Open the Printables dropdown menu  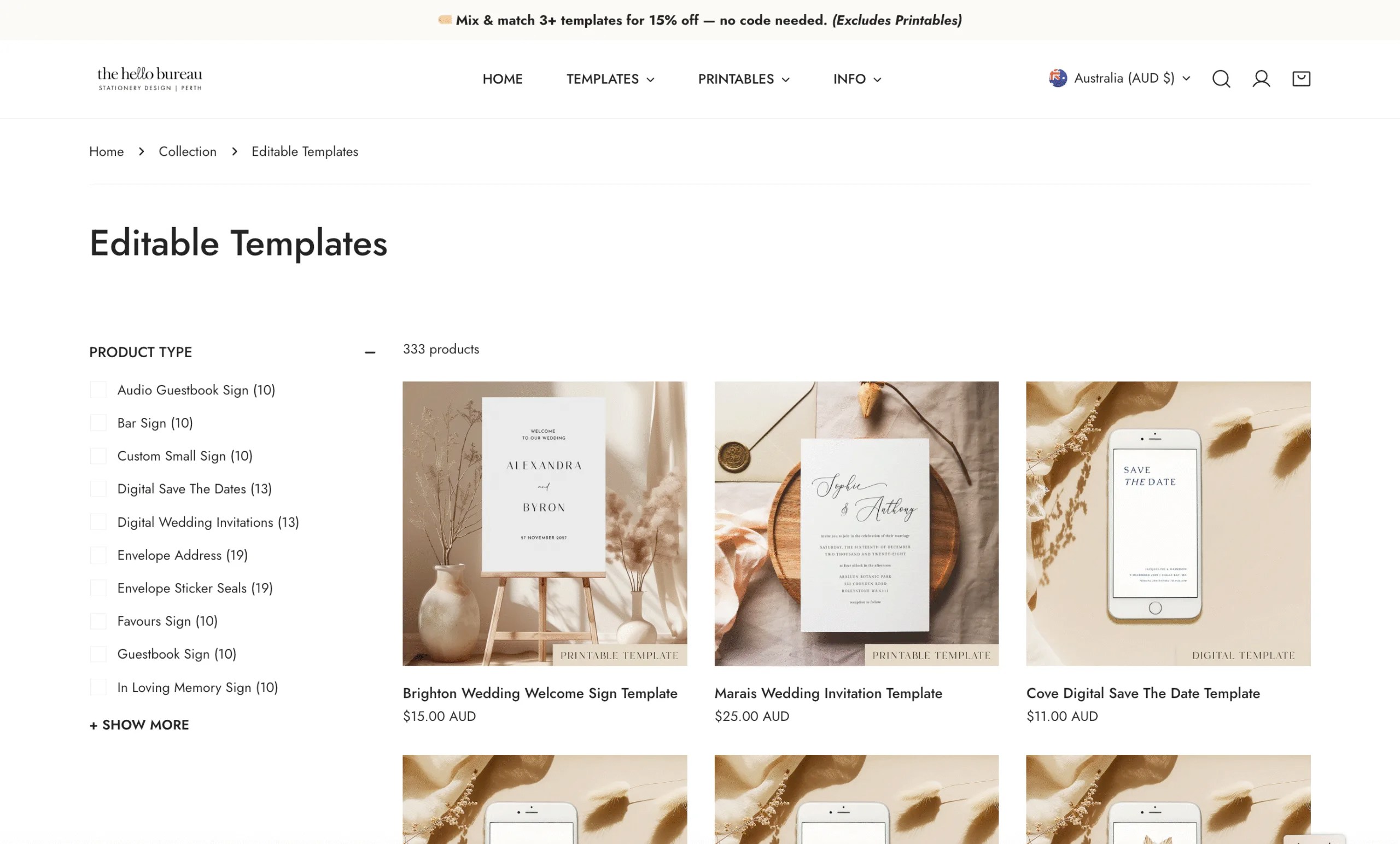(x=744, y=79)
